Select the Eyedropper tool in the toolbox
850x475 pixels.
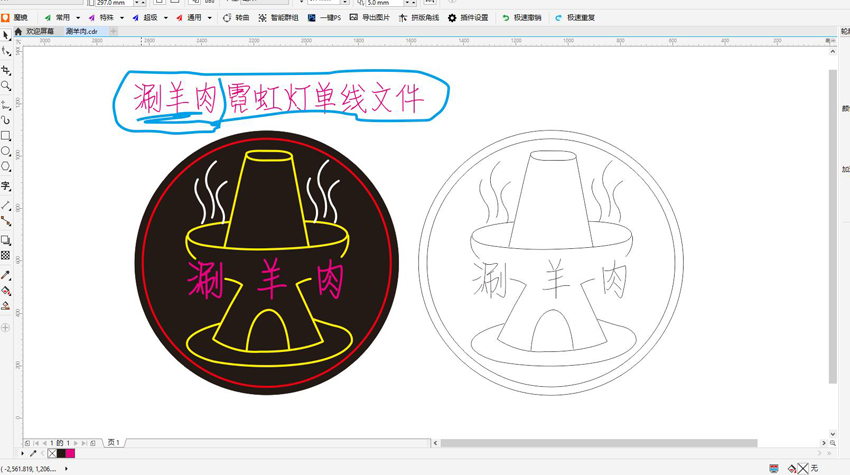pyautogui.click(x=5, y=275)
